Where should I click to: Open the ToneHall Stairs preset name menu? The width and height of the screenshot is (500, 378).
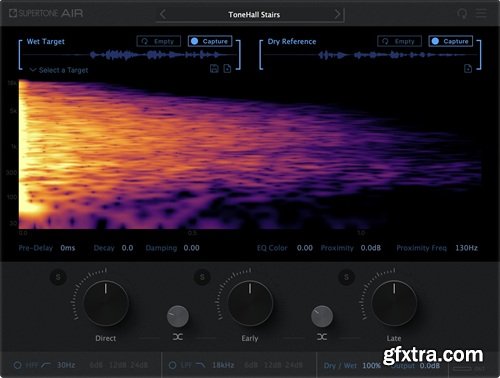coord(254,14)
